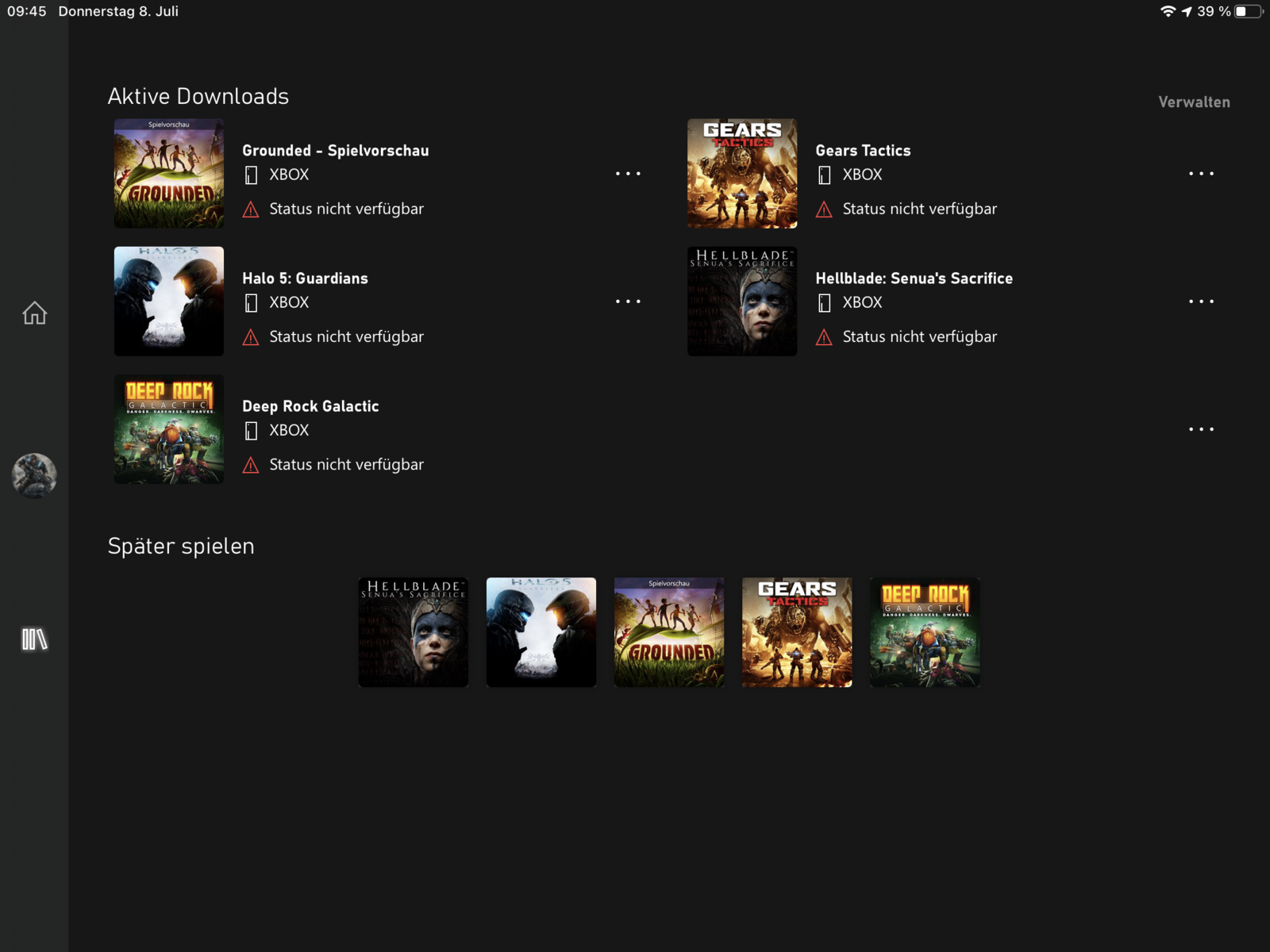Tap console icon beside XBOX for Deep Rock Galactic
The image size is (1270, 952).
(251, 431)
